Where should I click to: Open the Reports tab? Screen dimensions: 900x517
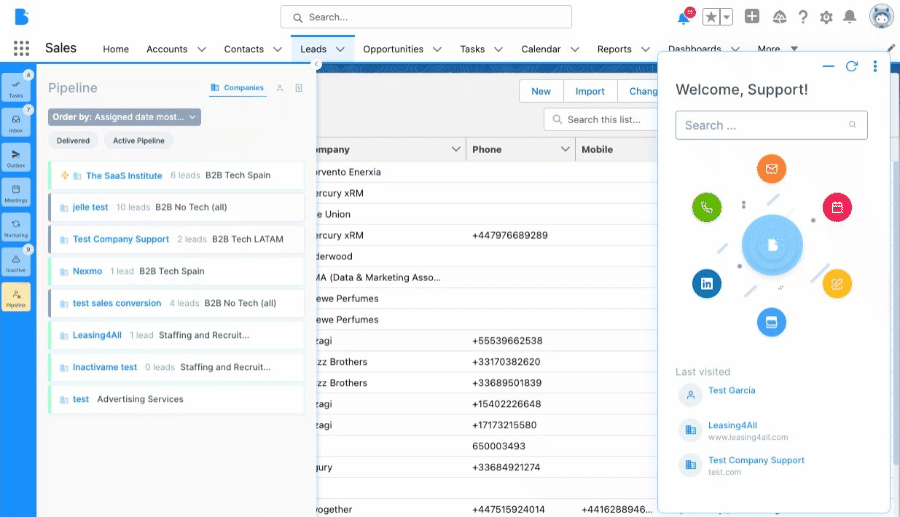[614, 49]
